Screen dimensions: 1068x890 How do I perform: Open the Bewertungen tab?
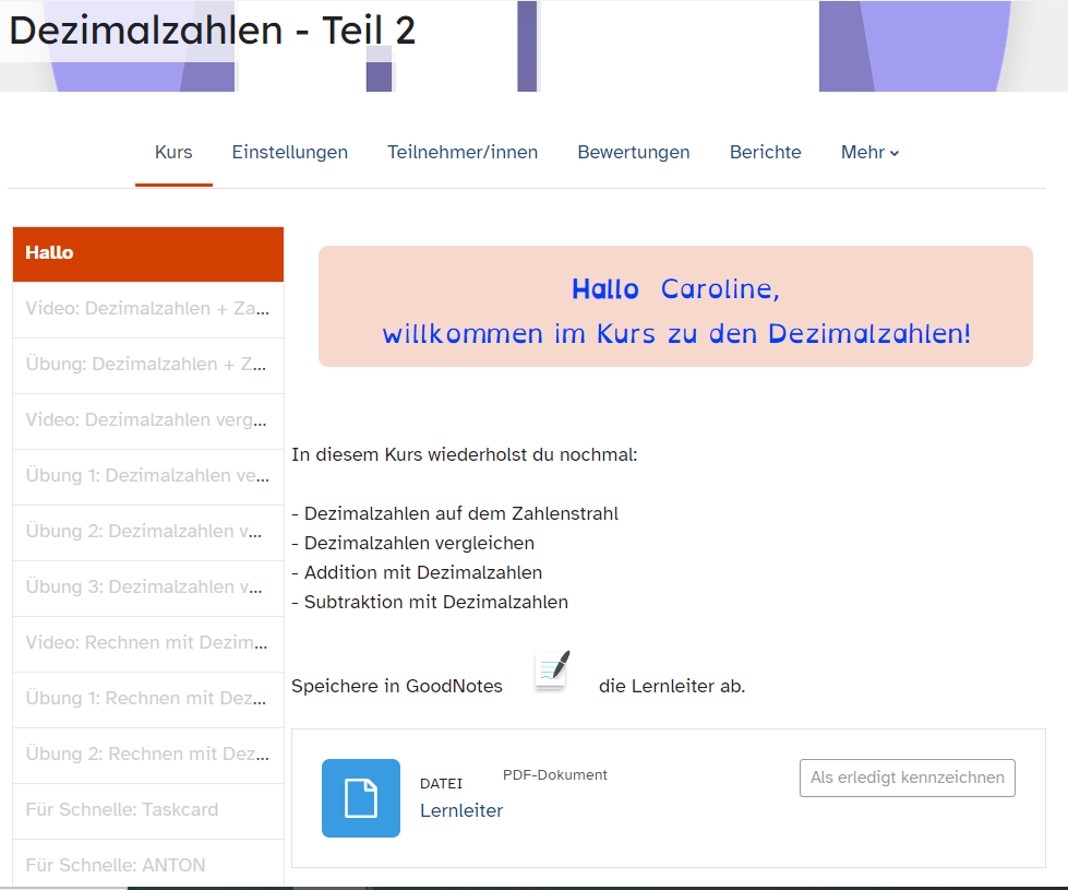633,153
